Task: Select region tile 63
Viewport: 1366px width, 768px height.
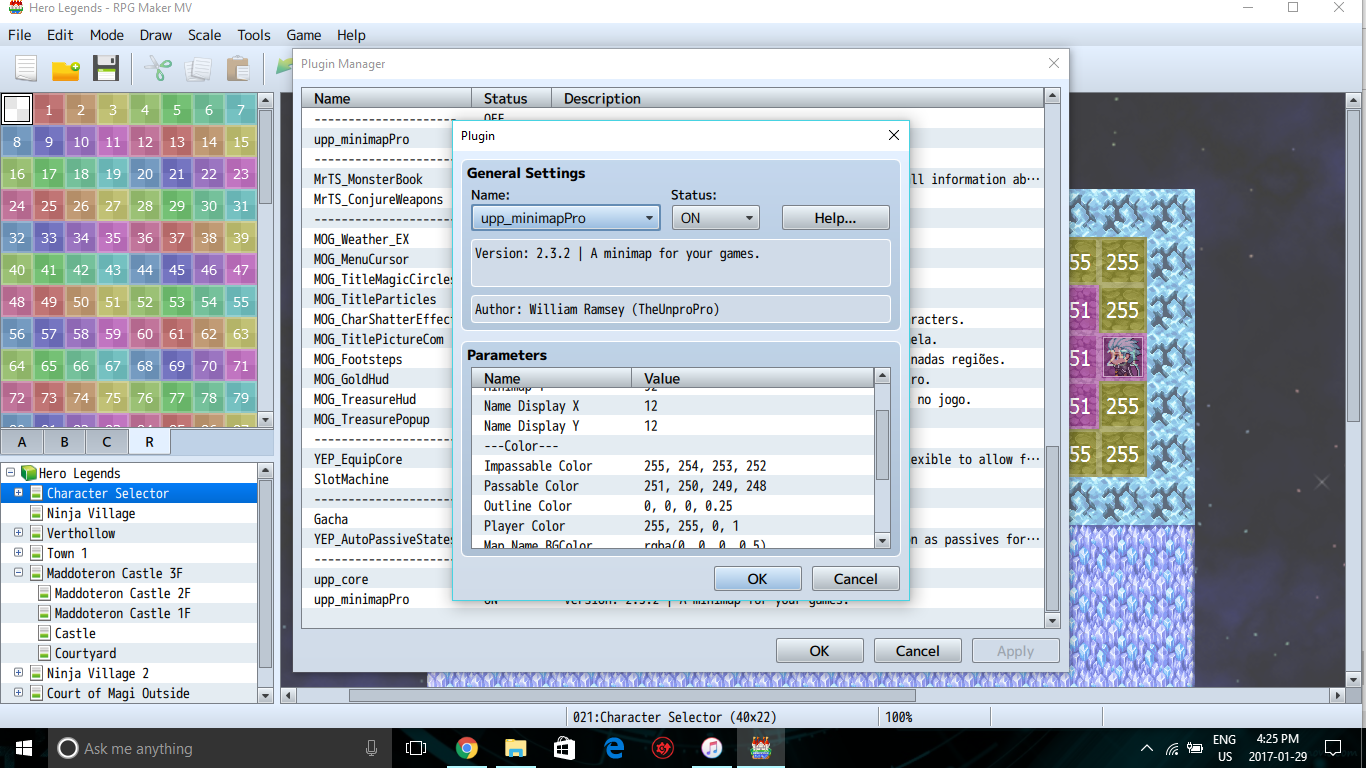Action: tap(241, 334)
